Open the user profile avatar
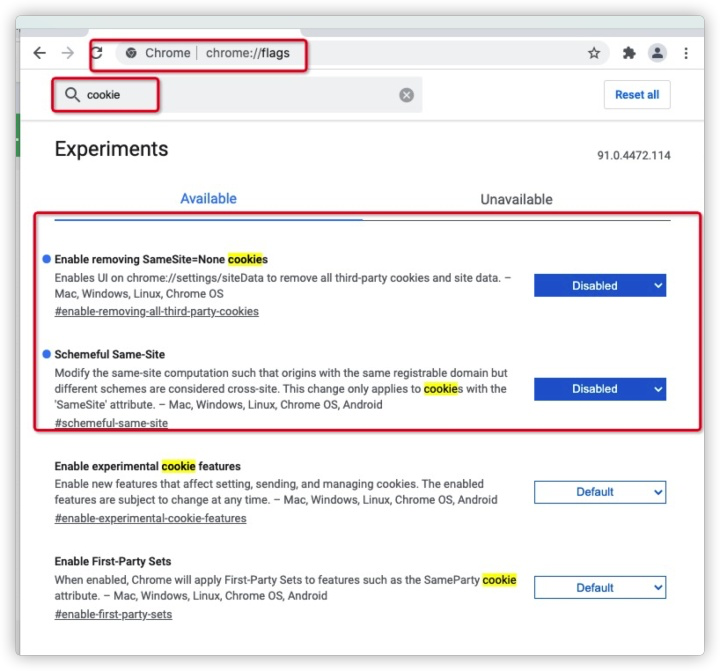The image size is (720, 671). pyautogui.click(x=657, y=53)
